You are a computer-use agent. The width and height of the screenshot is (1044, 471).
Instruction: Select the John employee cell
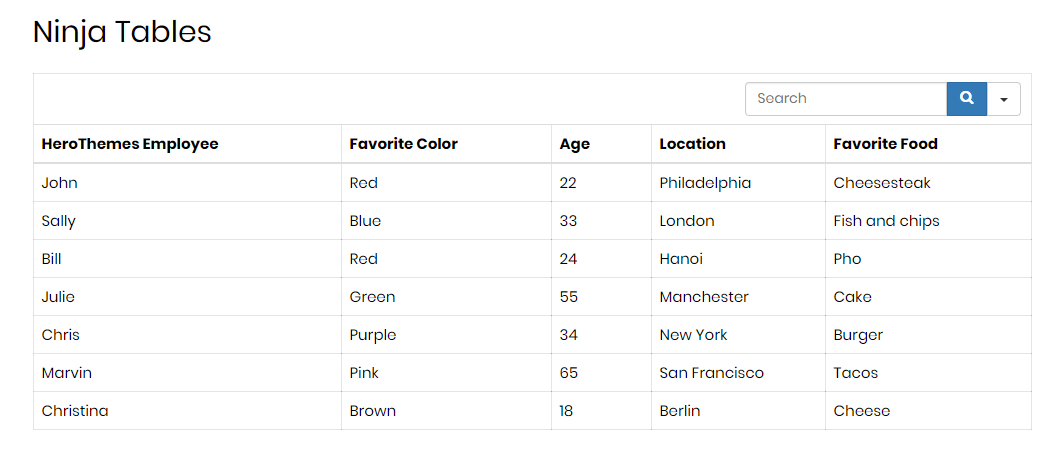tap(60, 183)
